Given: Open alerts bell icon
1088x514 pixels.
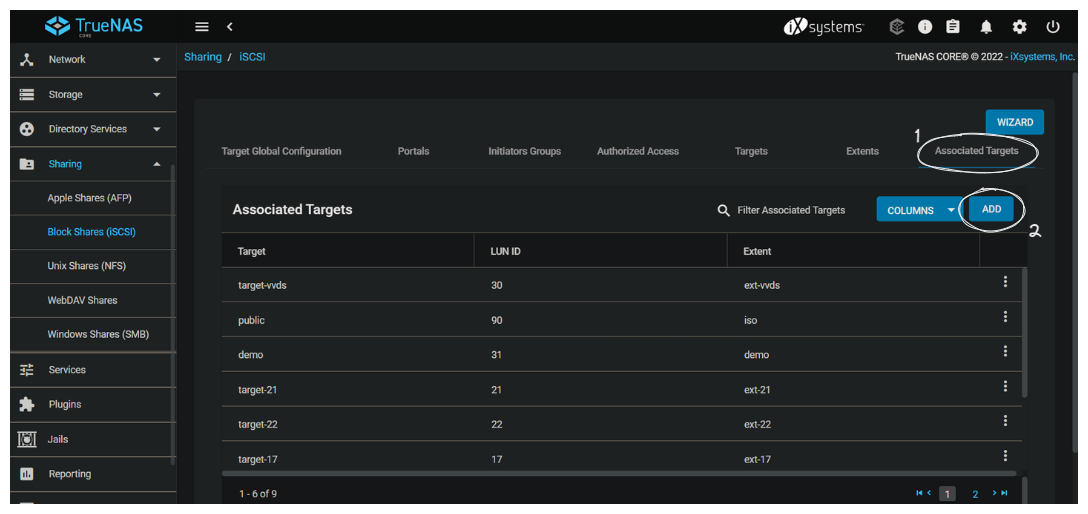Looking at the screenshot, I should [986, 27].
